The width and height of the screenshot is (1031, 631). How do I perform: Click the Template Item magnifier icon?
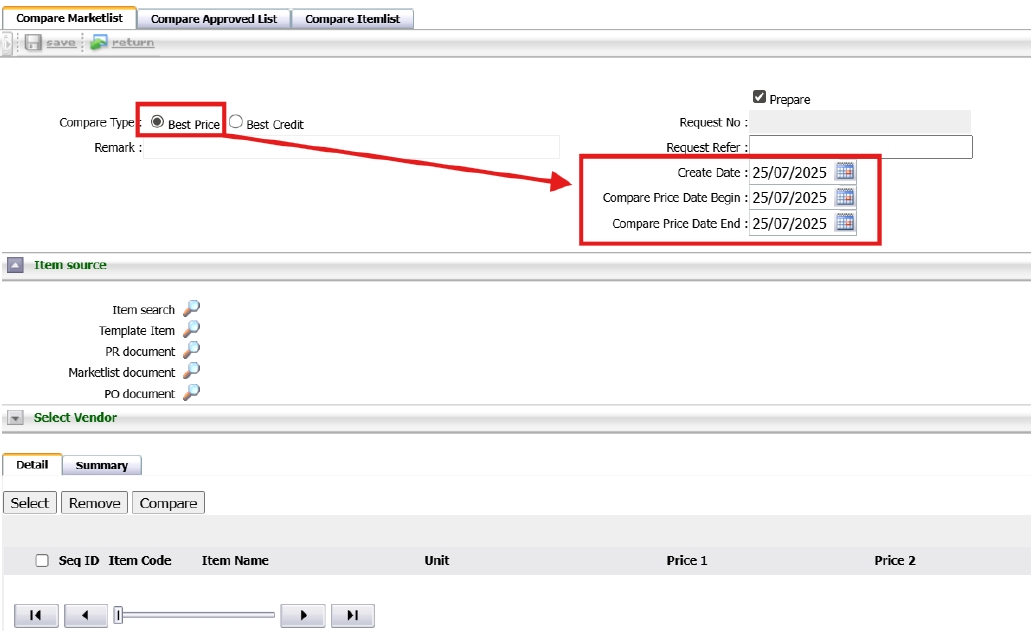(191, 329)
